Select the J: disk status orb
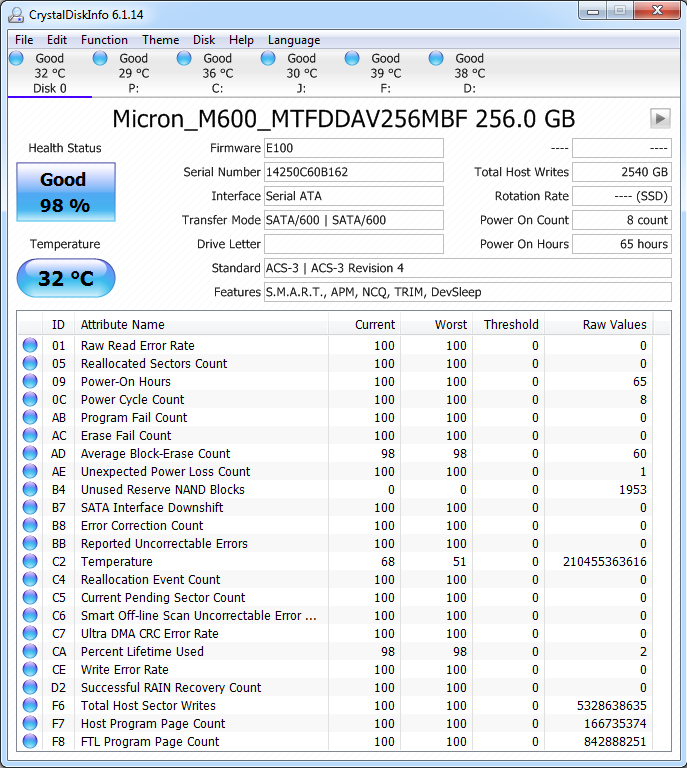 click(x=268, y=59)
